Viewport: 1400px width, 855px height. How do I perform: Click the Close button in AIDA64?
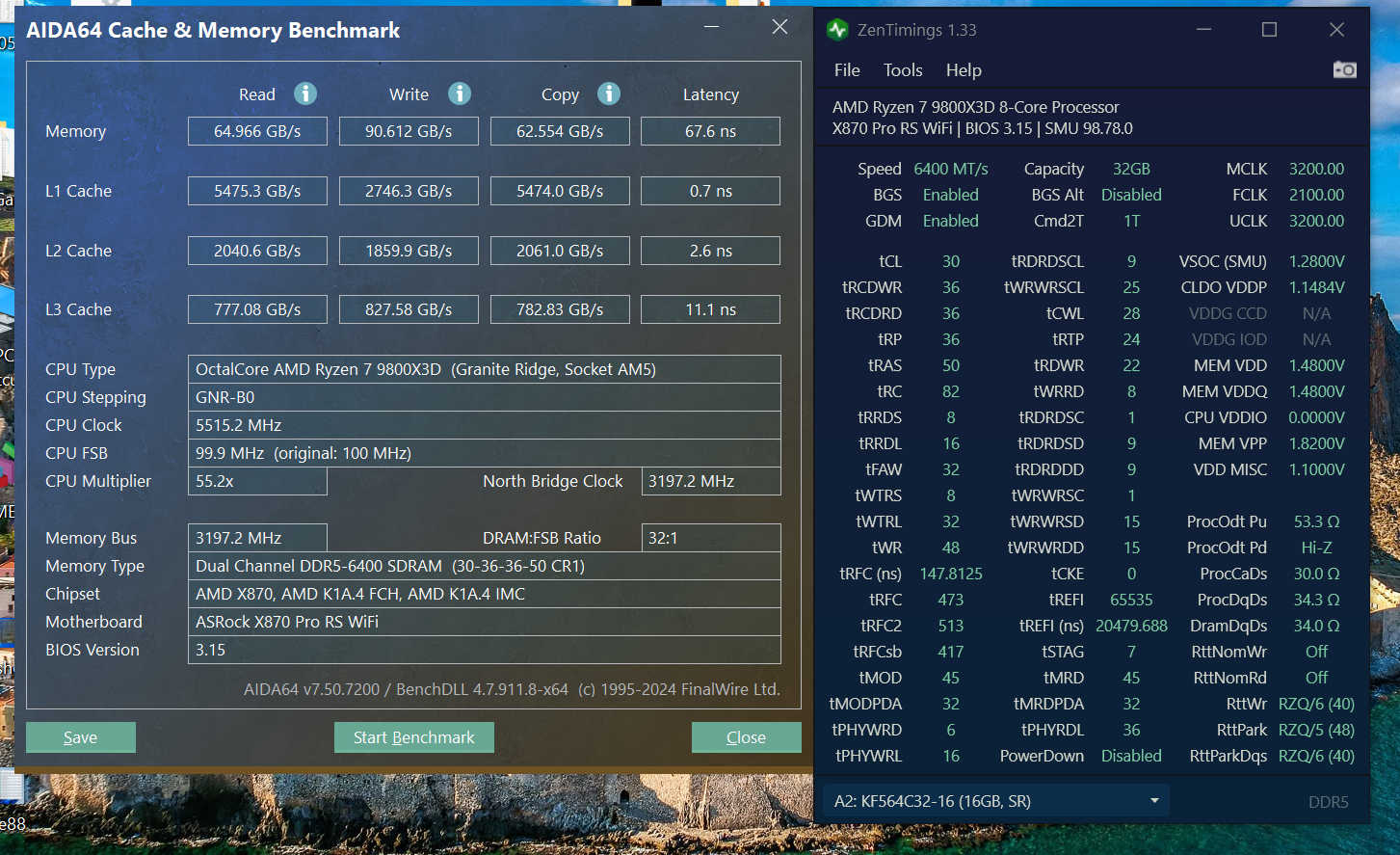747,737
